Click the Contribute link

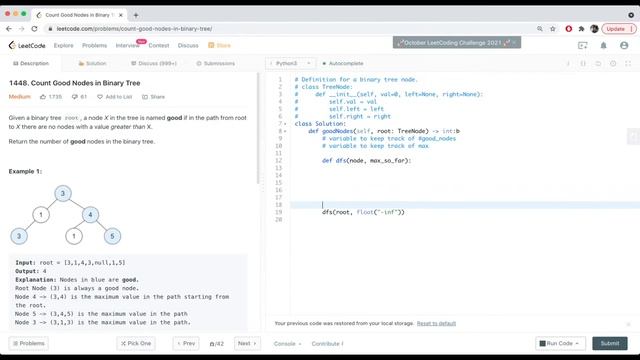tap(327, 344)
